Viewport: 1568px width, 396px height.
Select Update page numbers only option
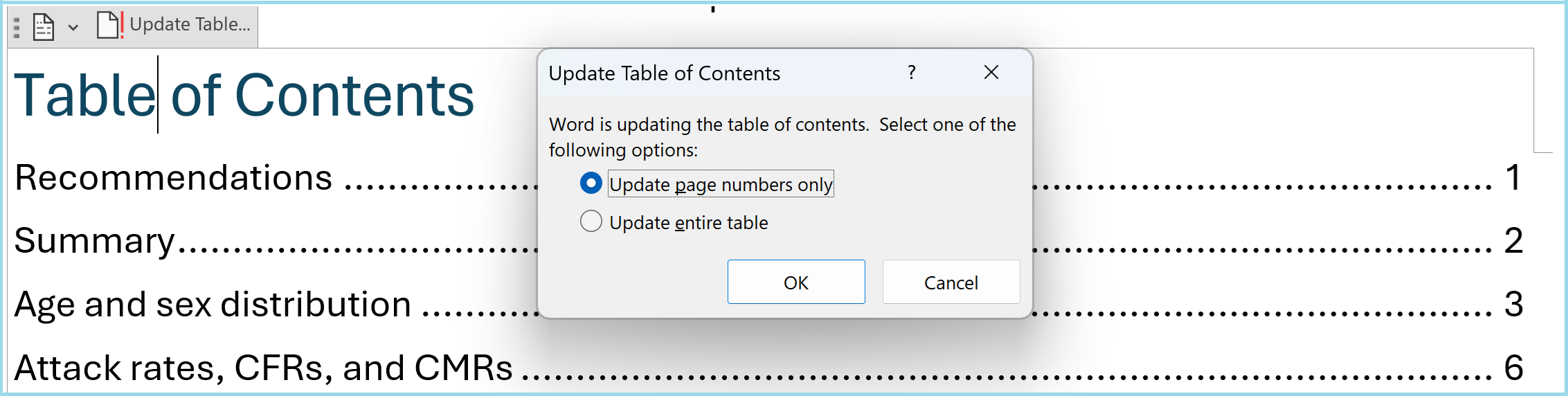point(591,183)
